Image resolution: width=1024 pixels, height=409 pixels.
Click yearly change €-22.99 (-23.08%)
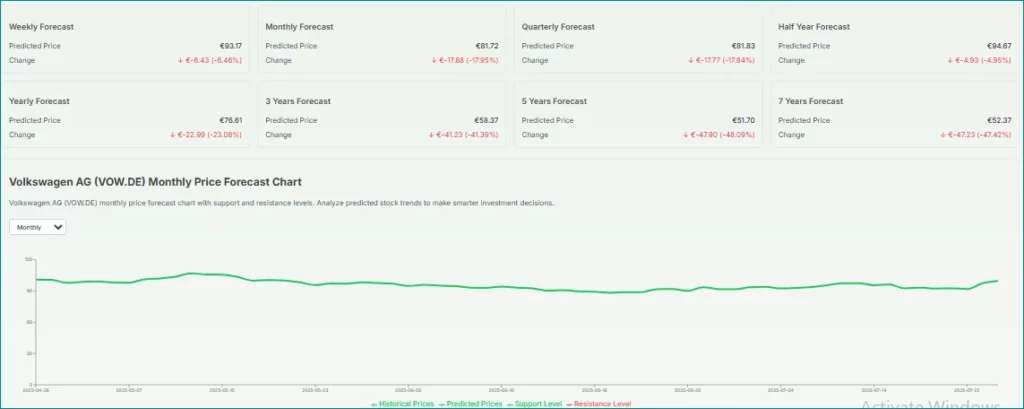(206, 135)
